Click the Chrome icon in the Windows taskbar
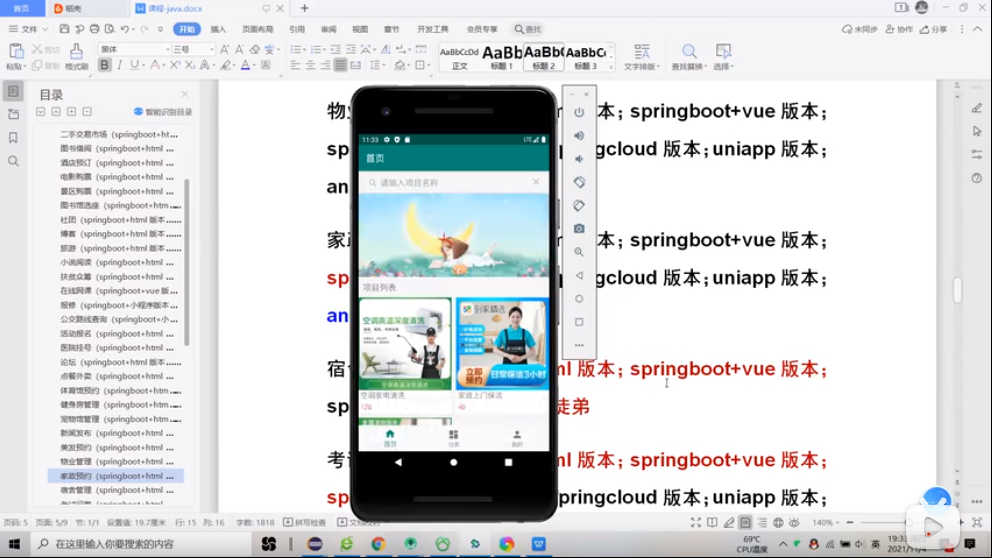 pos(378,544)
